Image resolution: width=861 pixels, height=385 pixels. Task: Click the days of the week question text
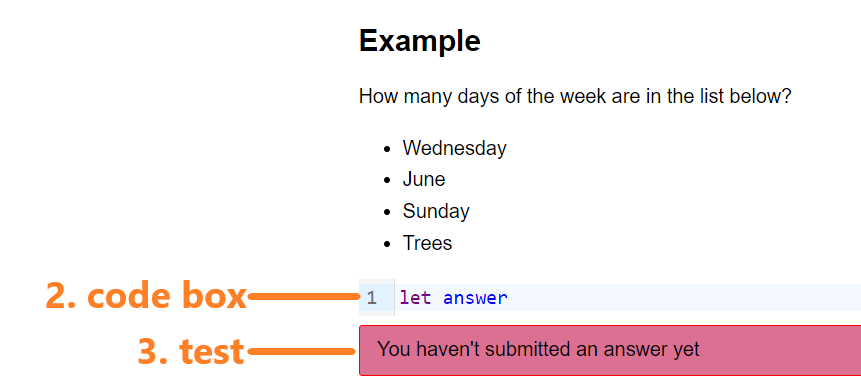(x=575, y=97)
